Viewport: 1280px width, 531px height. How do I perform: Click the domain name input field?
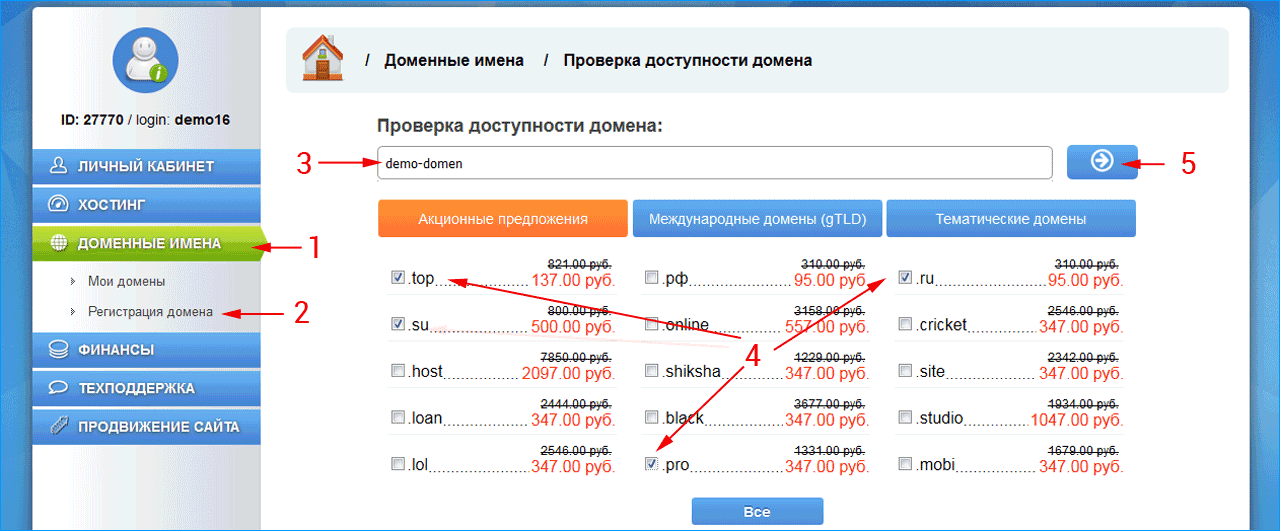714,163
